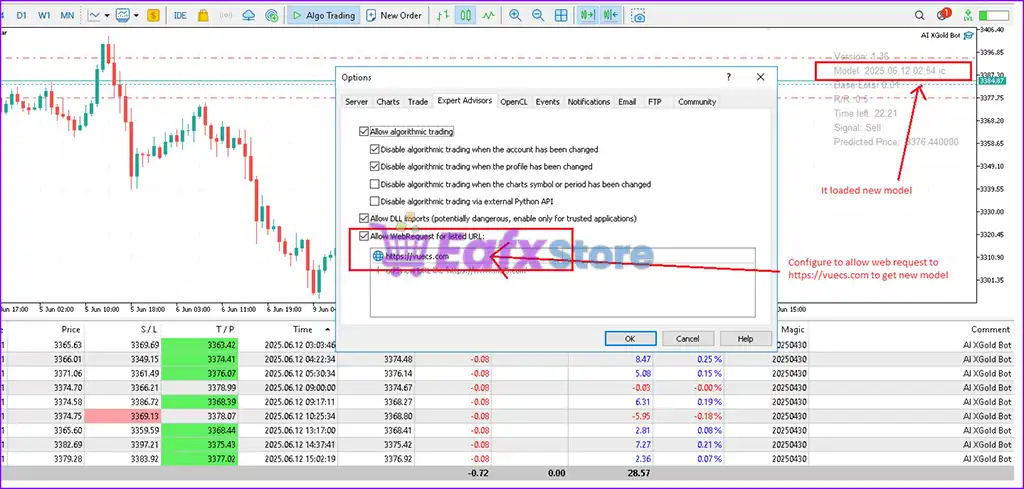
Task: Click Help in Options dialog
Action: coord(745,339)
